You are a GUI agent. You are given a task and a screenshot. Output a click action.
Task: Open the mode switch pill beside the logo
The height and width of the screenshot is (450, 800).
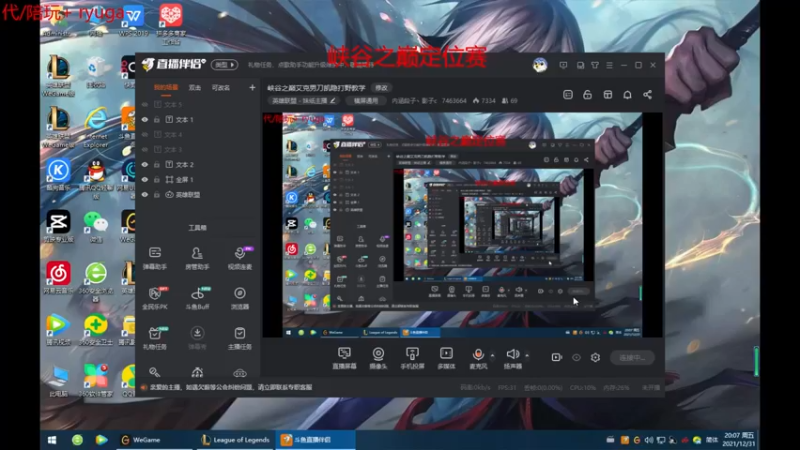click(x=225, y=65)
